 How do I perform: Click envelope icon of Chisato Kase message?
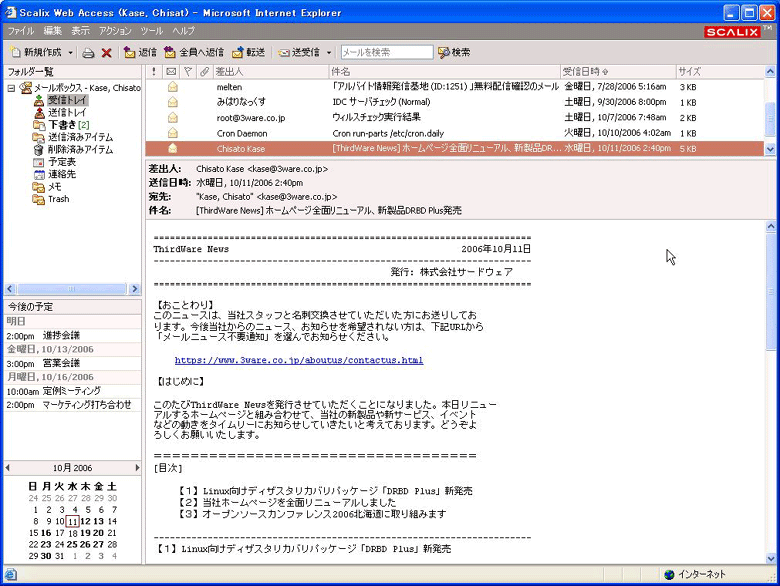point(173,148)
